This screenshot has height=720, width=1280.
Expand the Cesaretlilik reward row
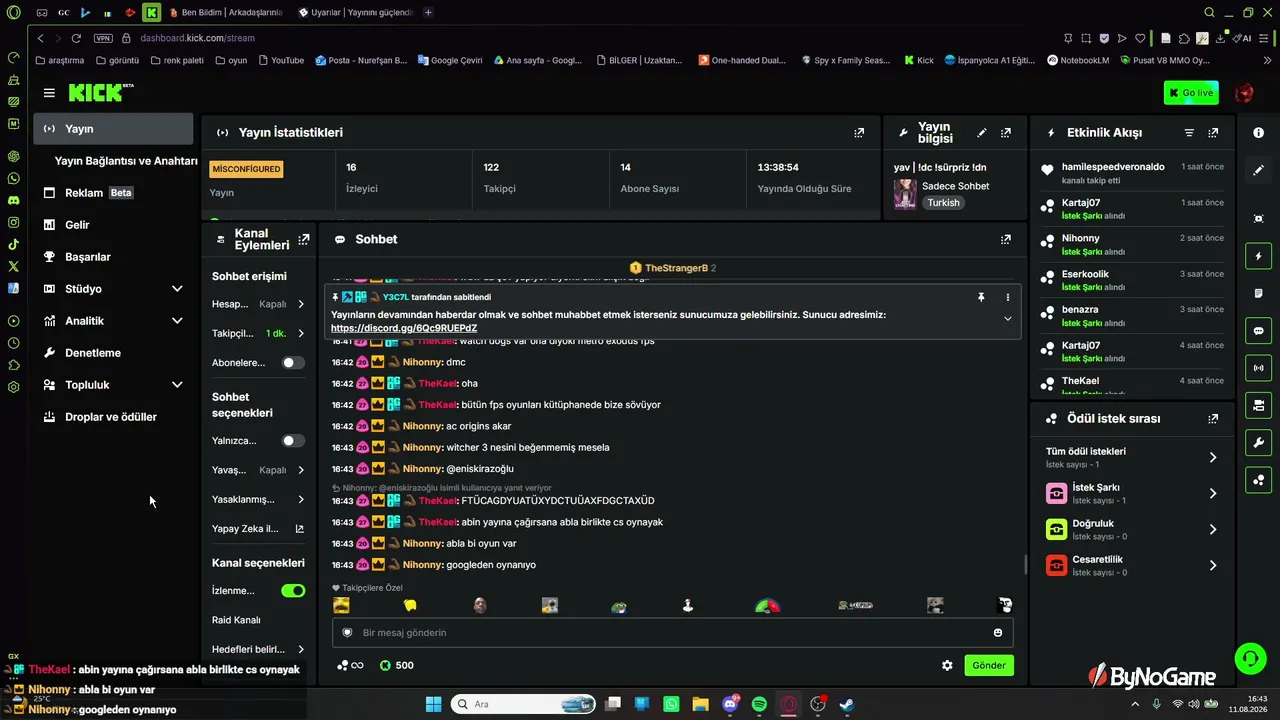coord(1131,565)
